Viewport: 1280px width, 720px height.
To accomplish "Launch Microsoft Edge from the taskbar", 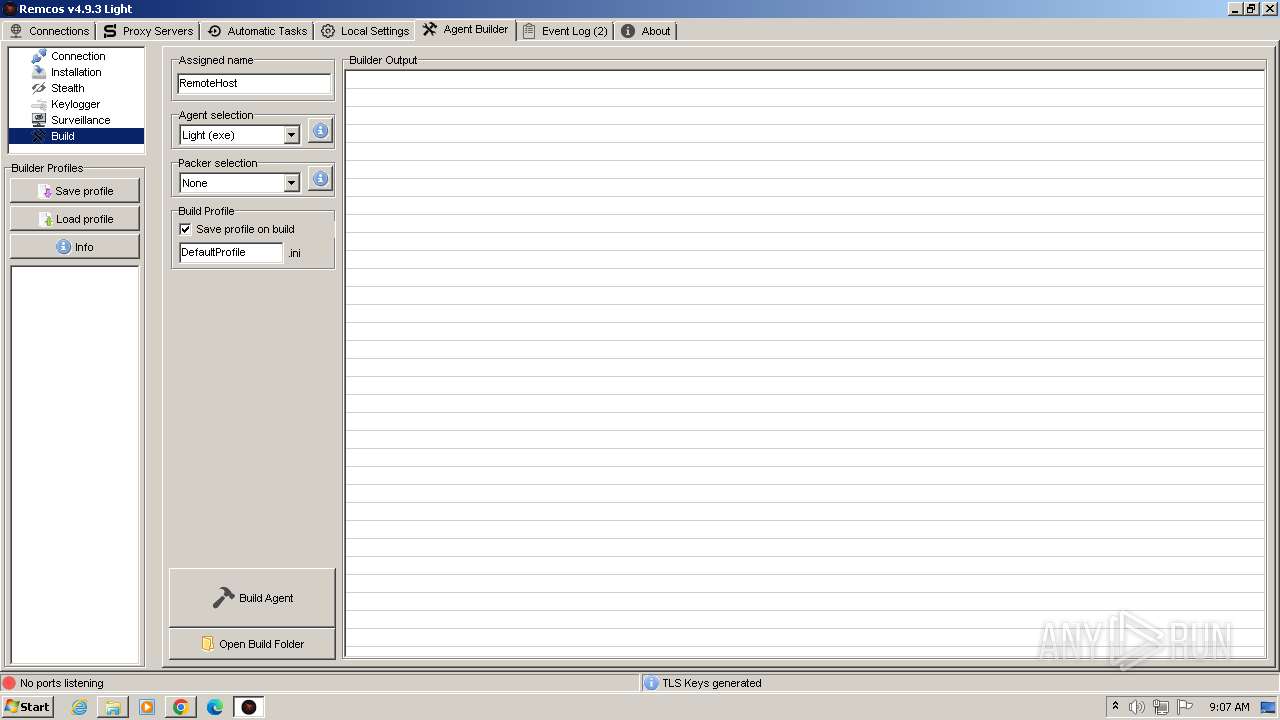I will tap(215, 707).
